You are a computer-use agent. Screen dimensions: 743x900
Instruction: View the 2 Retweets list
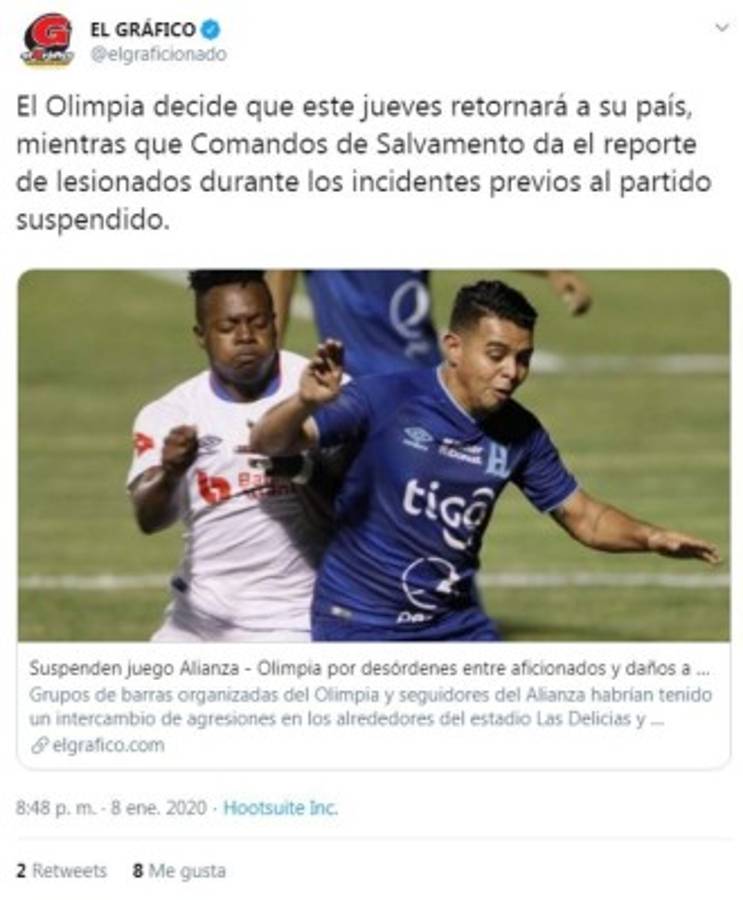click(x=61, y=871)
